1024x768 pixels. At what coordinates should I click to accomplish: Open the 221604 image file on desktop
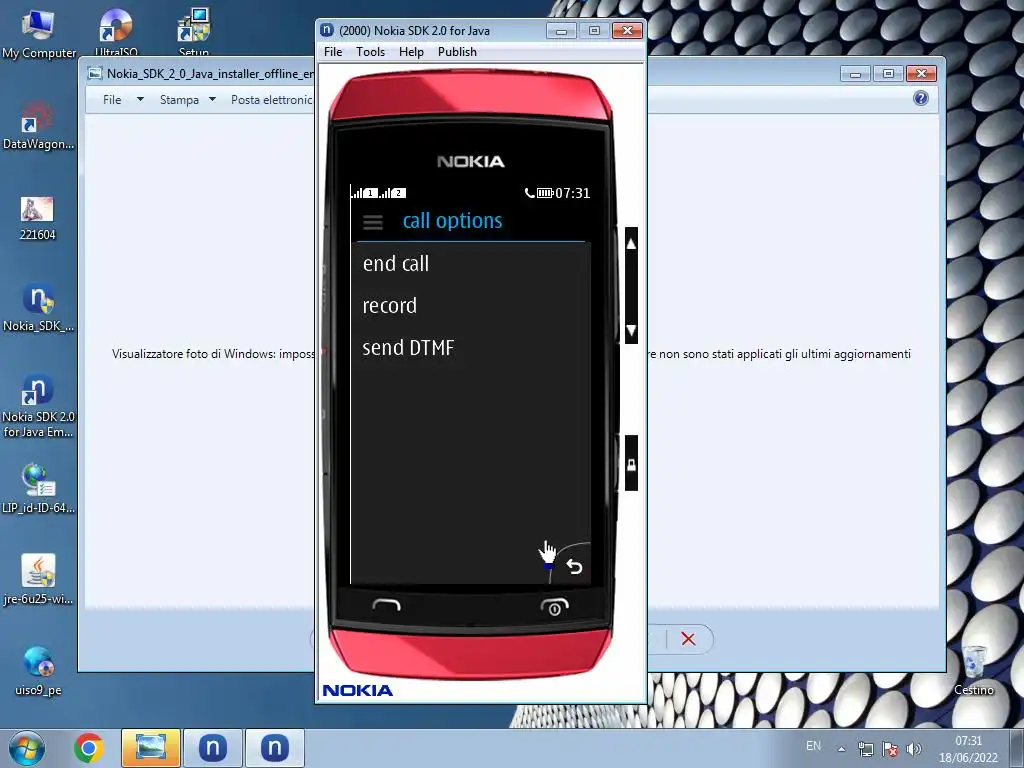point(37,219)
